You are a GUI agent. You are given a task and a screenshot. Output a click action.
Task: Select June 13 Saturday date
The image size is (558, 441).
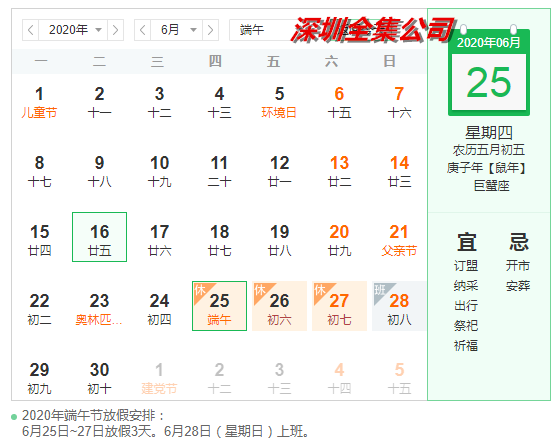point(339,171)
